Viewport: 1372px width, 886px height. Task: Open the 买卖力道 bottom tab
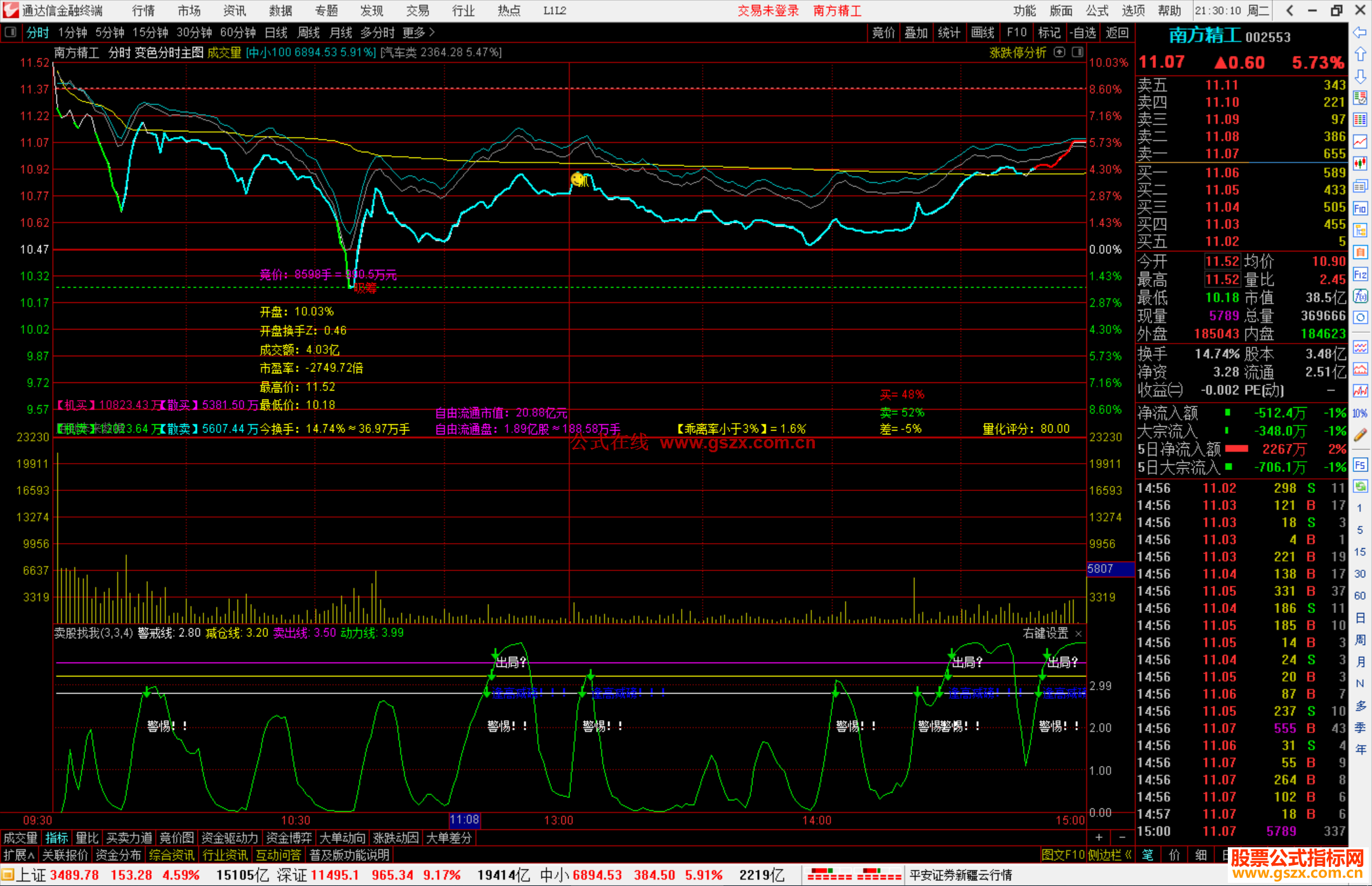pyautogui.click(x=130, y=838)
